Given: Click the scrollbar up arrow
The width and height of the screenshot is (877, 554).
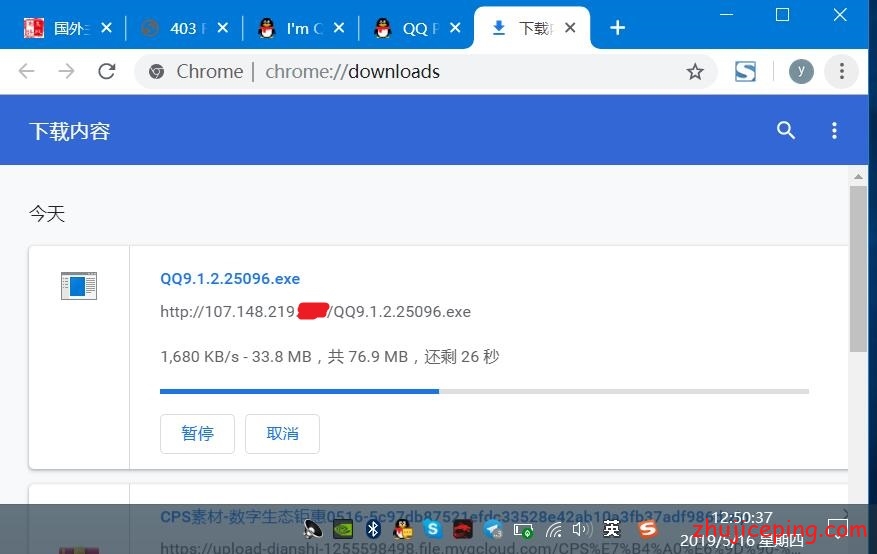Looking at the screenshot, I should point(858,177).
